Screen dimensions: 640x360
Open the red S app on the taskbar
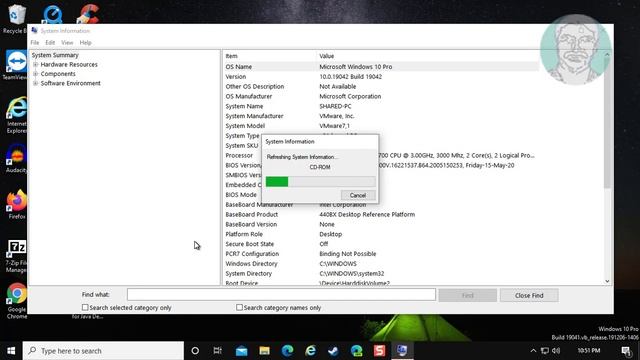(x=380, y=351)
